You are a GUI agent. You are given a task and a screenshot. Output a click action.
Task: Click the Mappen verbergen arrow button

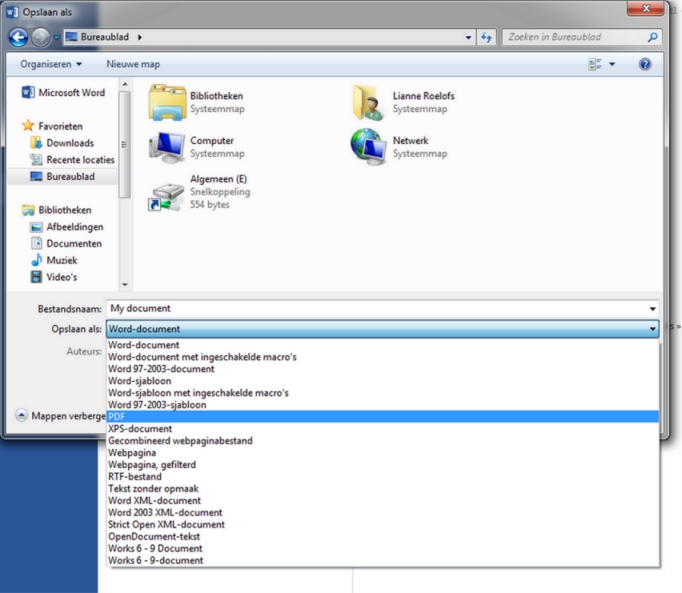(21, 415)
